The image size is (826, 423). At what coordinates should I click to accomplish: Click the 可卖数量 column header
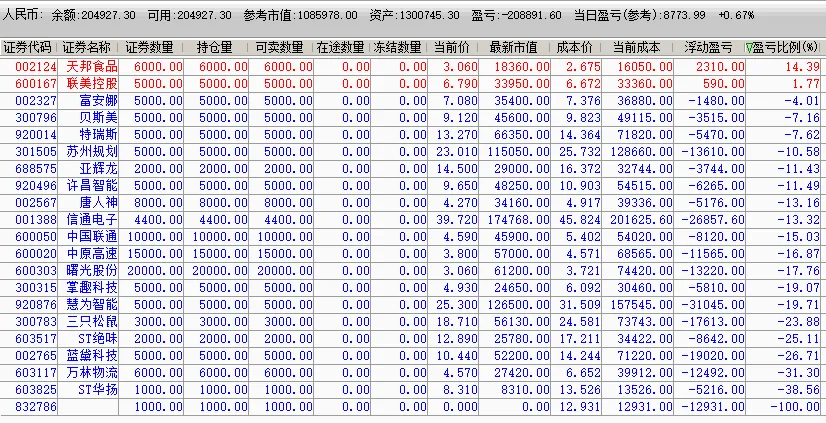pyautogui.click(x=279, y=47)
